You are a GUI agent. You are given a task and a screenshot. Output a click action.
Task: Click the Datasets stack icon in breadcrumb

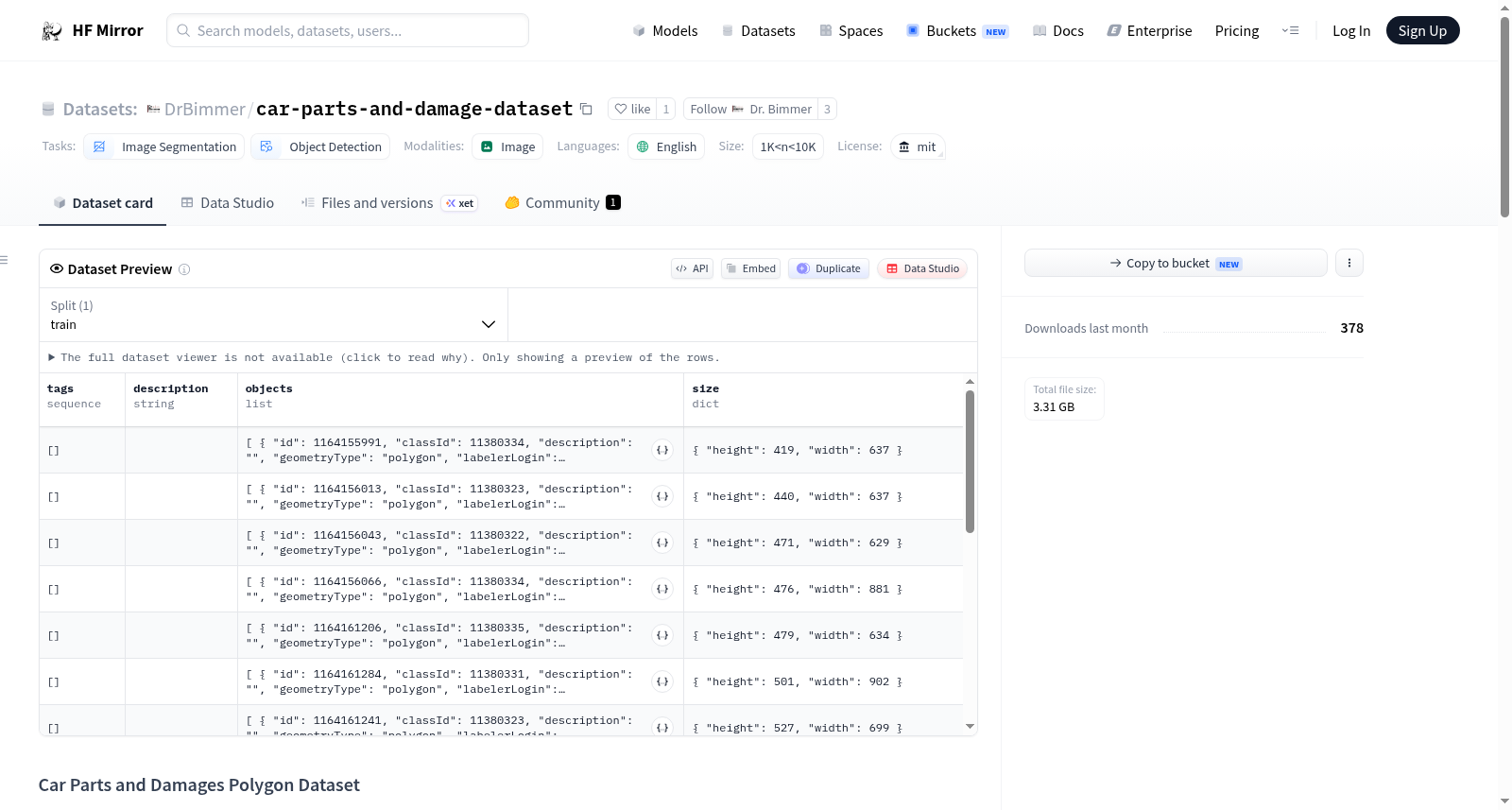(x=48, y=110)
